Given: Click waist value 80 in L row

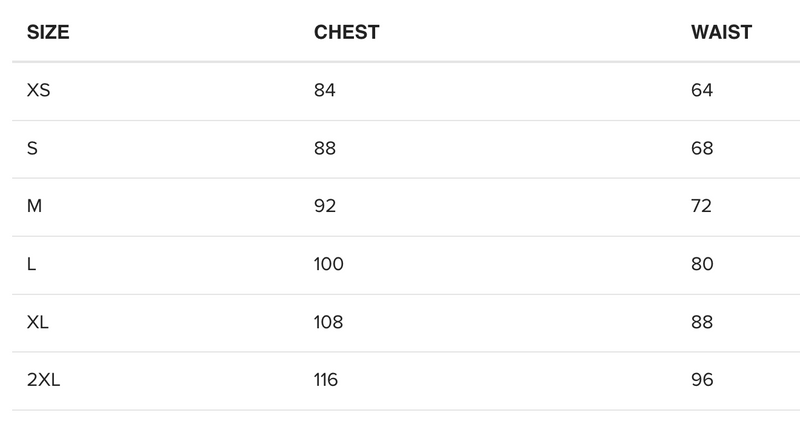Looking at the screenshot, I should (702, 265).
